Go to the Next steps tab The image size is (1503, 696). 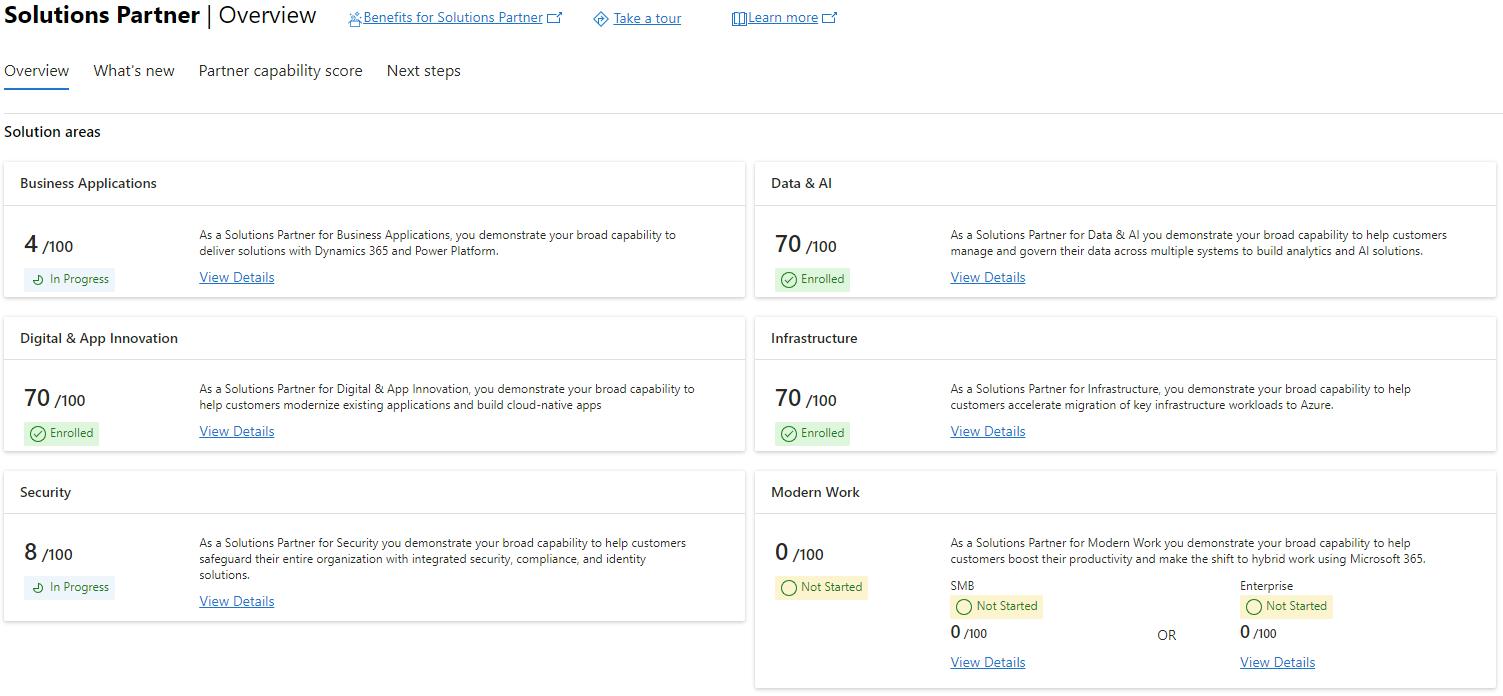(x=424, y=71)
